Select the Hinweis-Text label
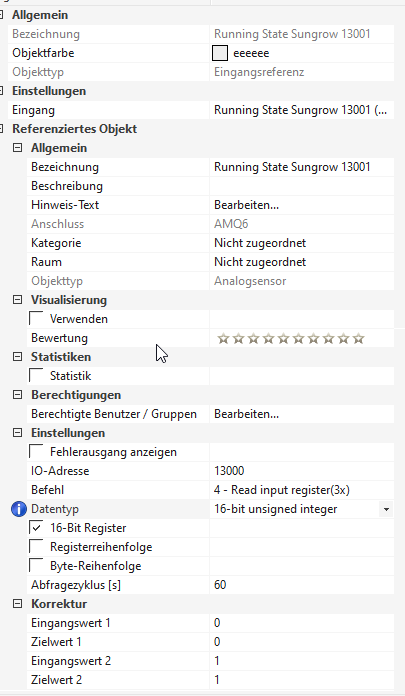Viewport: 405px width, 696px height. coord(65,205)
